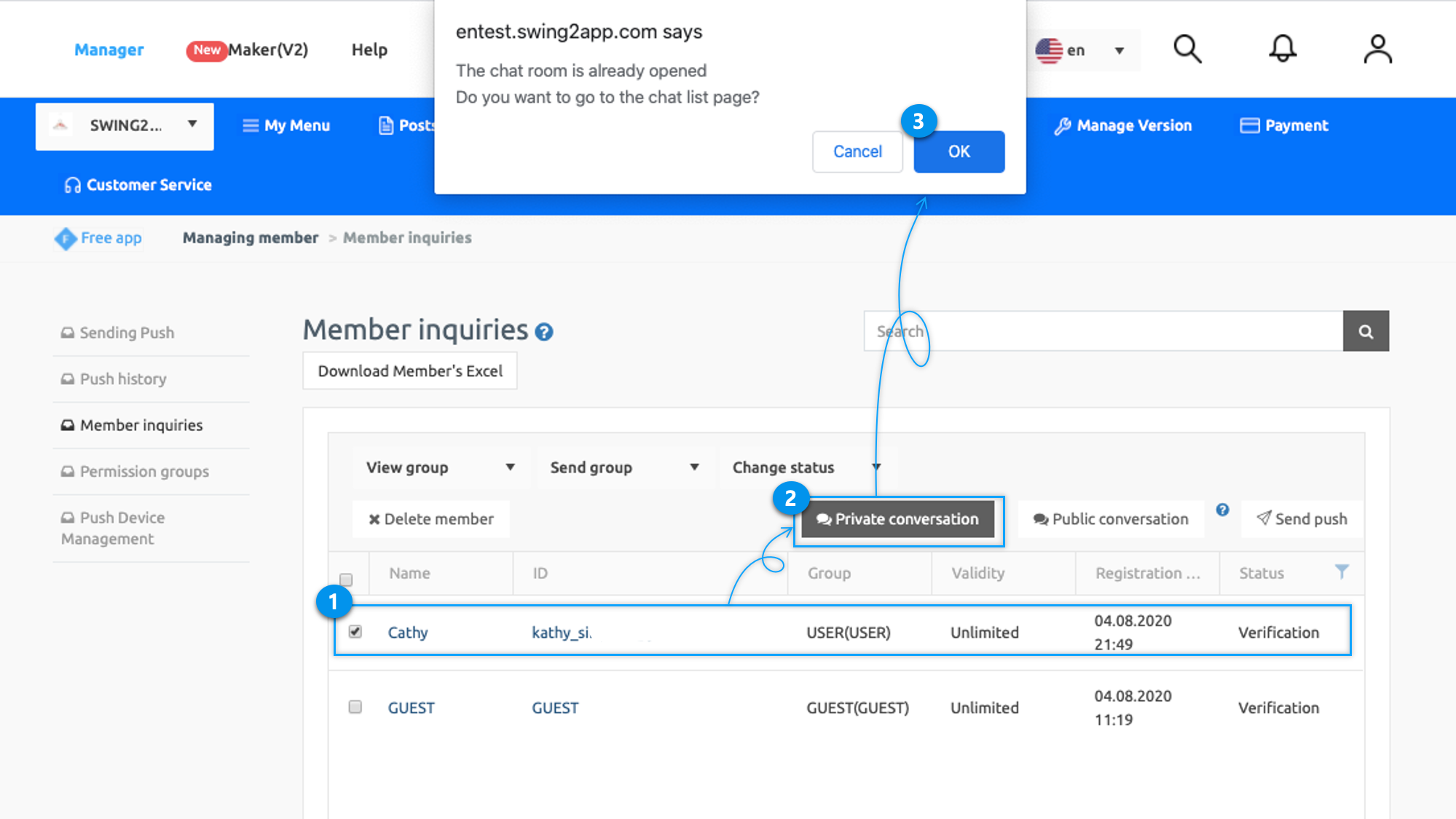Expand the Send group dropdown
This screenshot has height=819, width=1456.
click(624, 467)
